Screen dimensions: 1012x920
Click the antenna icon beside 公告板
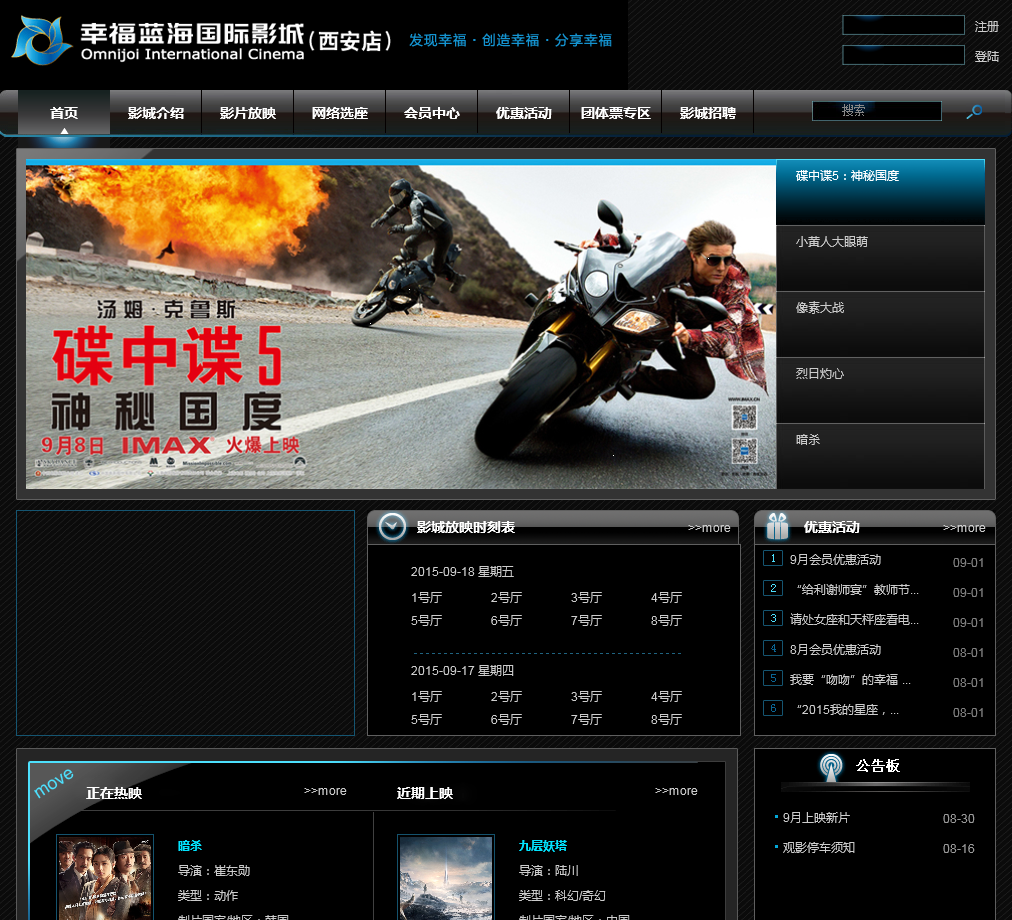coord(831,766)
